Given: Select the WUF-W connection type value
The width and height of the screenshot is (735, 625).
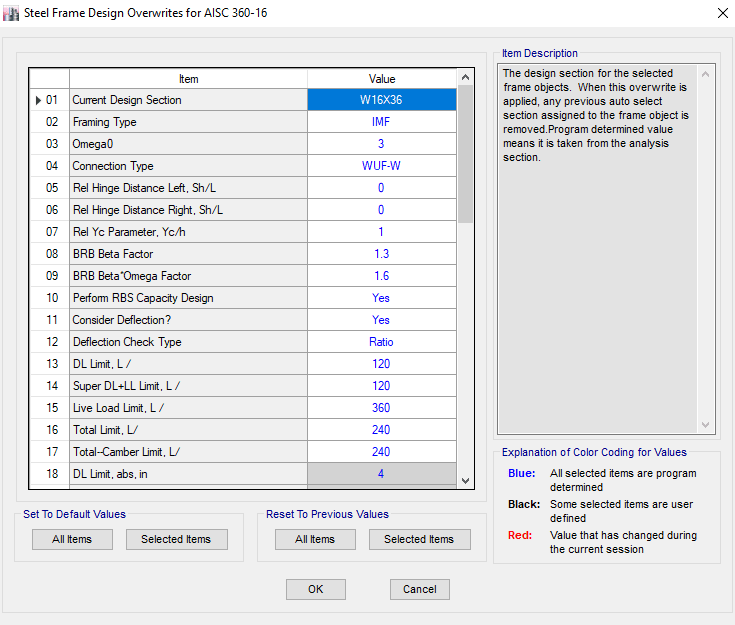Looking at the screenshot, I should 382,166.
